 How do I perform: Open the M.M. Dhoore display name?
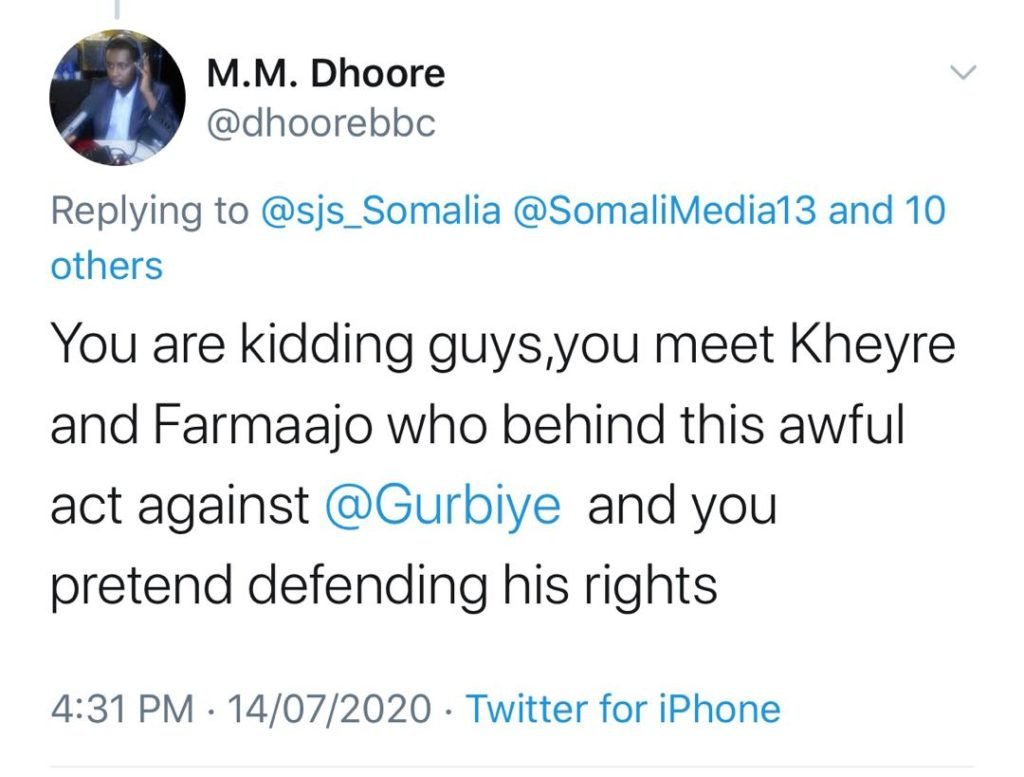pyautogui.click(x=325, y=74)
